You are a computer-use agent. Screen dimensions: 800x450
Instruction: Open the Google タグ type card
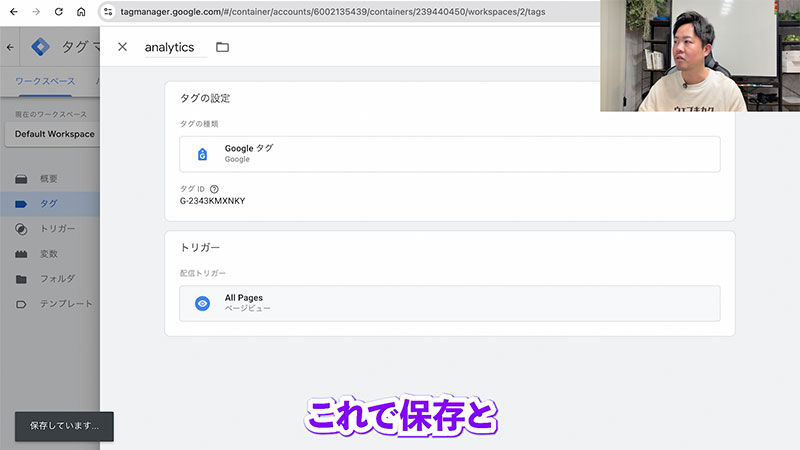[x=449, y=154]
